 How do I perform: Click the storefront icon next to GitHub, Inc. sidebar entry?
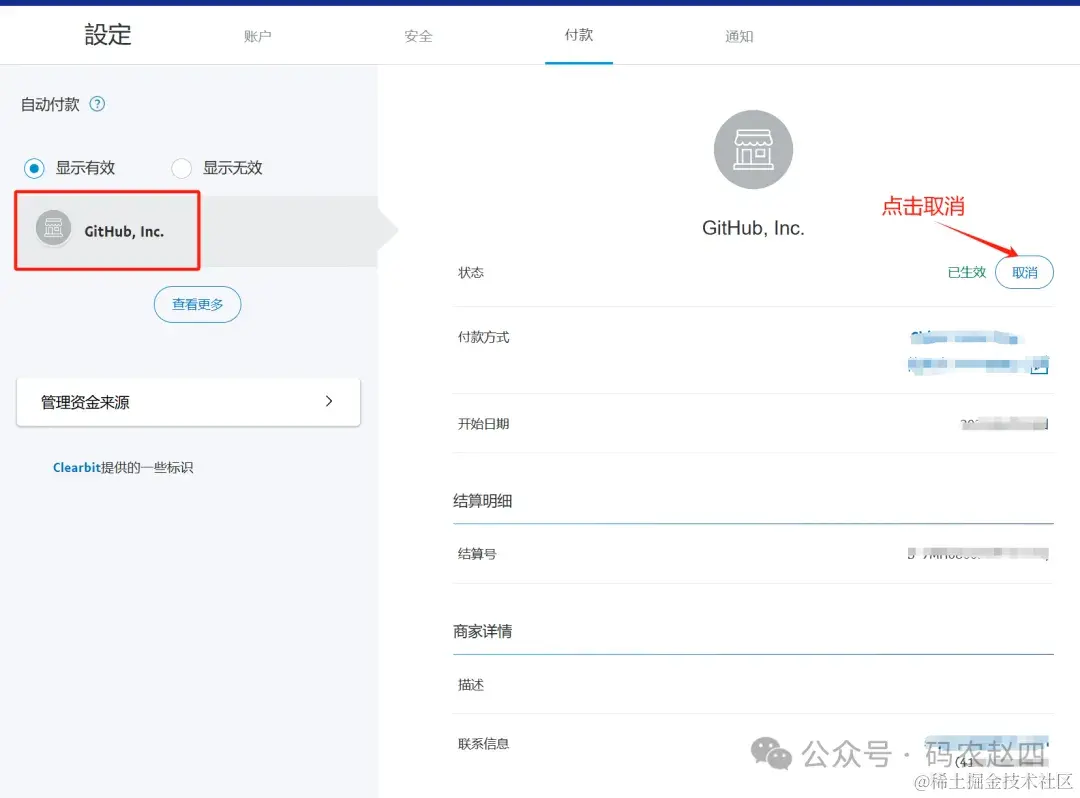(52, 230)
